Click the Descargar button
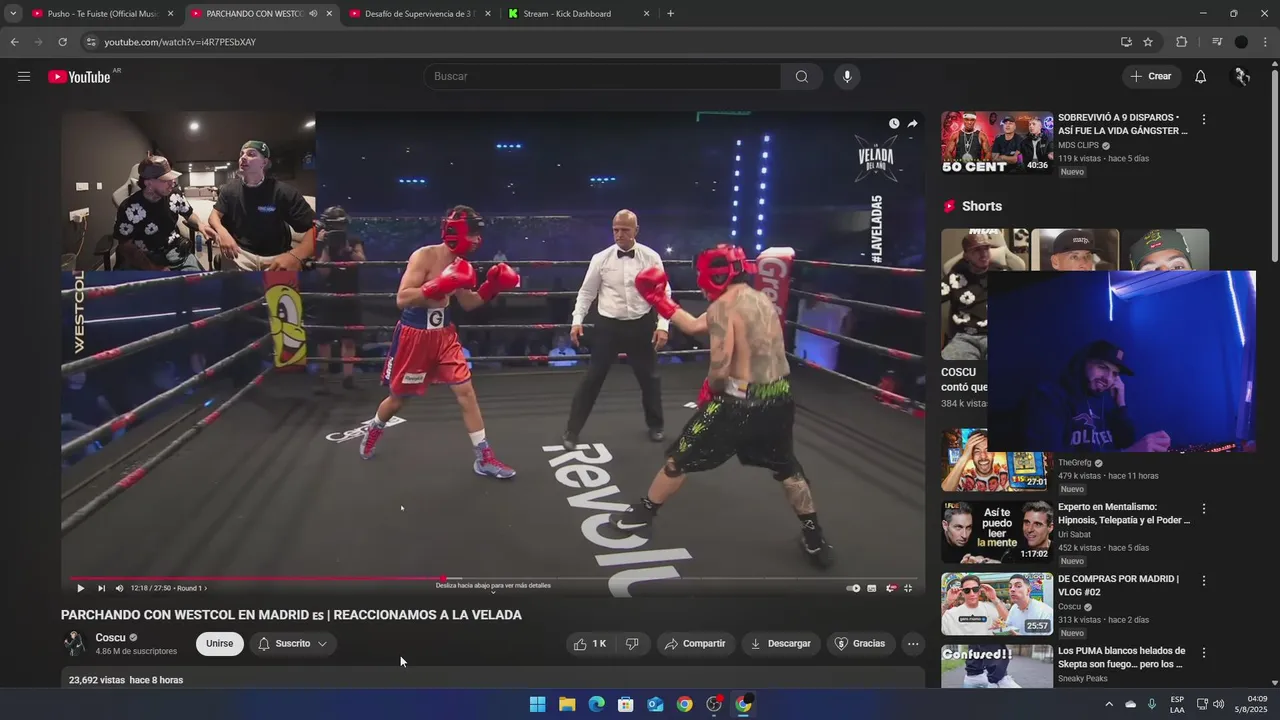The width and height of the screenshot is (1280, 720). [781, 644]
